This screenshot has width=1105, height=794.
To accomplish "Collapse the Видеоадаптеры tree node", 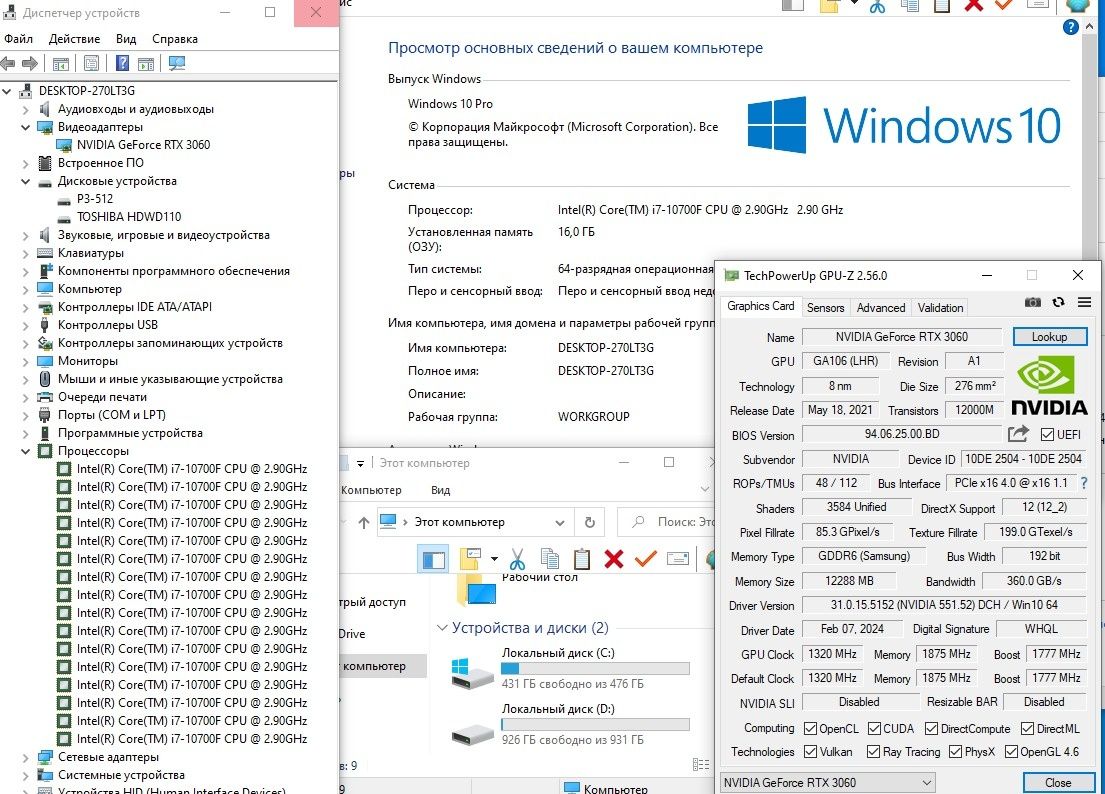I will (x=25, y=127).
